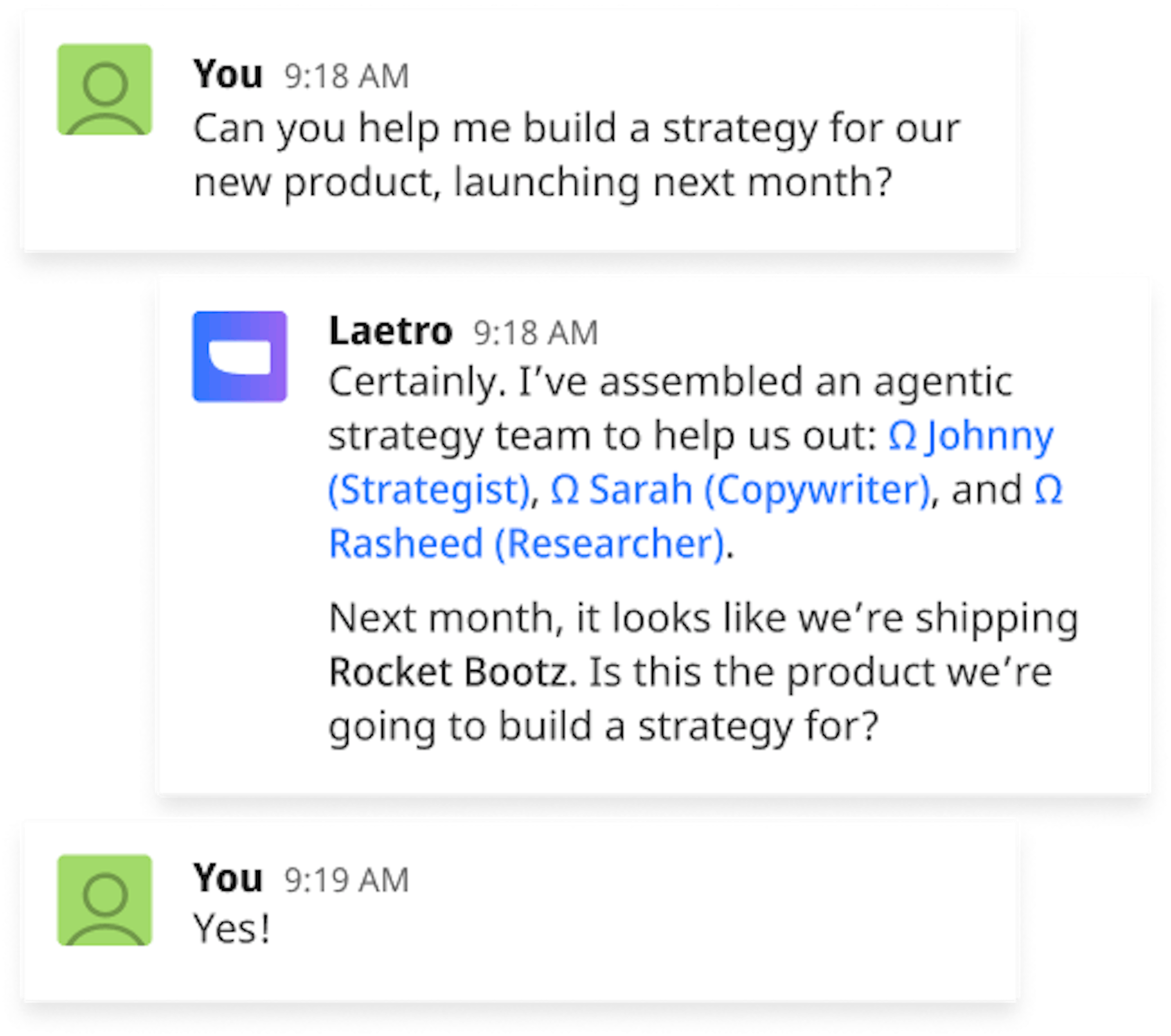Click the omega symbol before Johnny
The width and height of the screenshot is (1171, 1036).
(x=902, y=437)
